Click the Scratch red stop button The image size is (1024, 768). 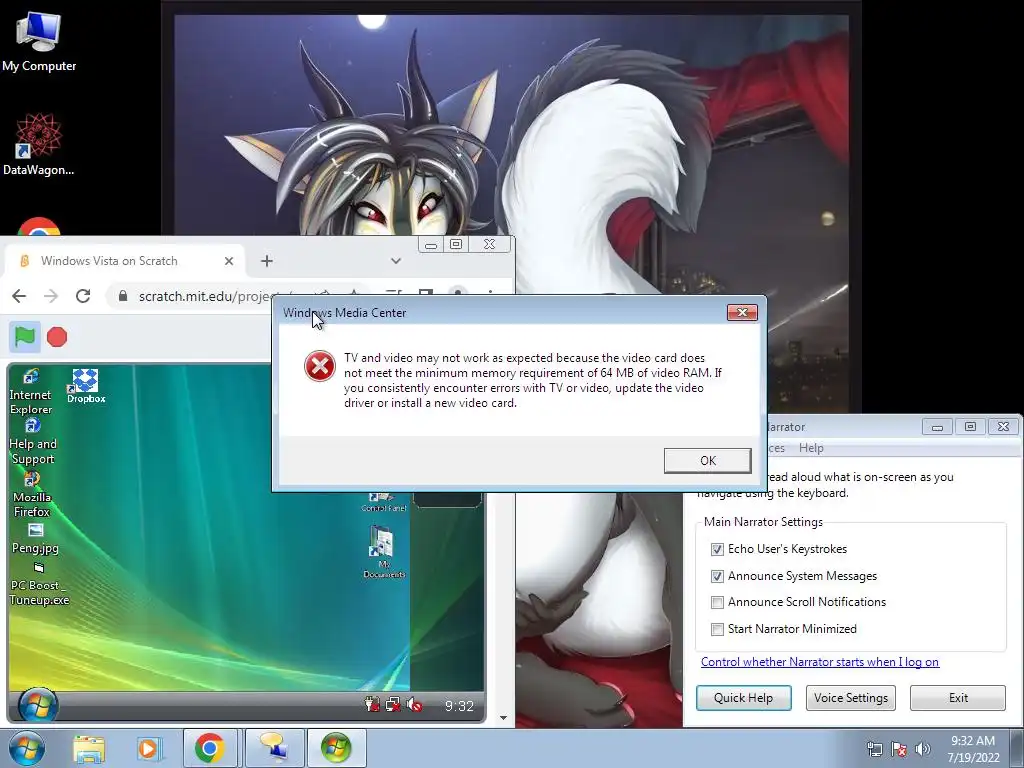[x=57, y=337]
